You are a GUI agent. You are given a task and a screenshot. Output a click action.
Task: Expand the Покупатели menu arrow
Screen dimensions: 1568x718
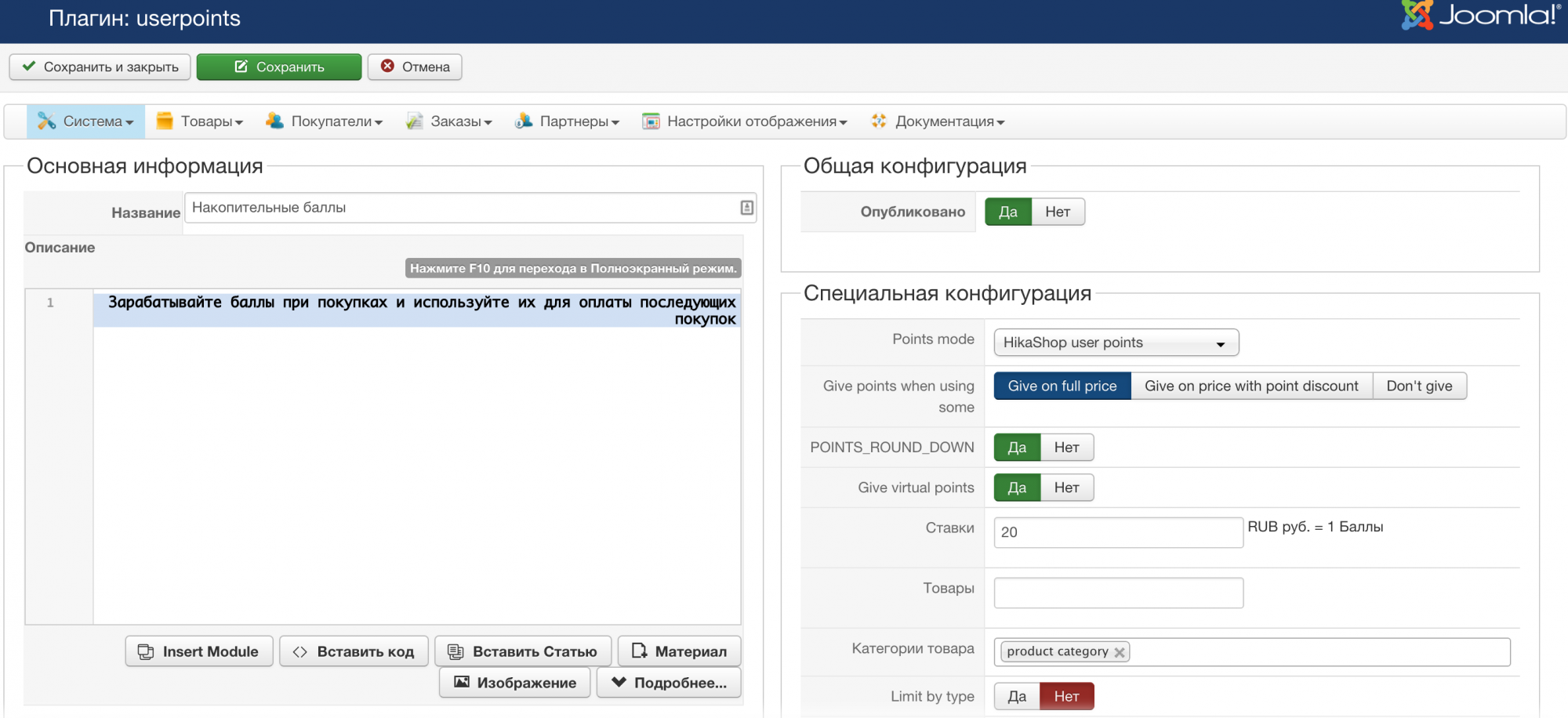pyautogui.click(x=379, y=123)
